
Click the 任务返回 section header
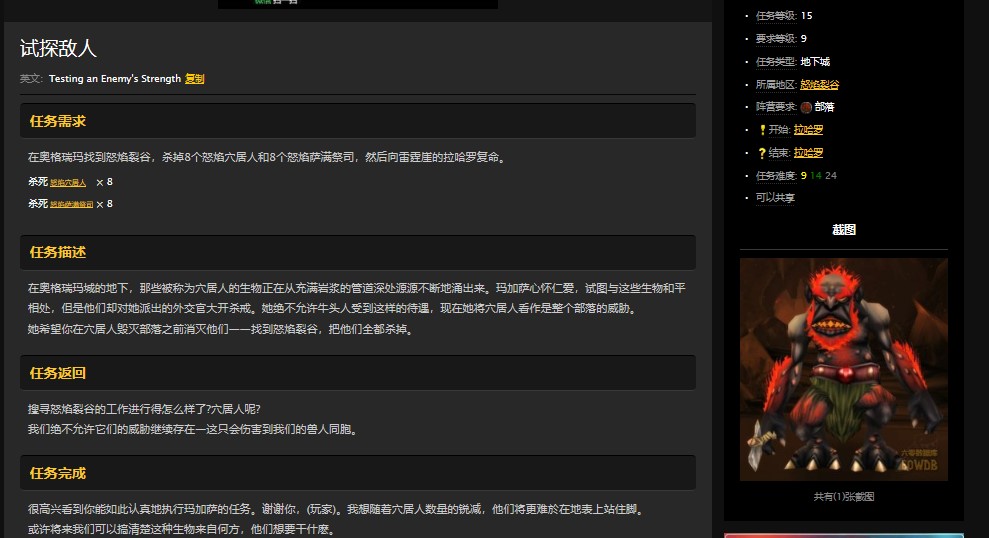(x=58, y=373)
